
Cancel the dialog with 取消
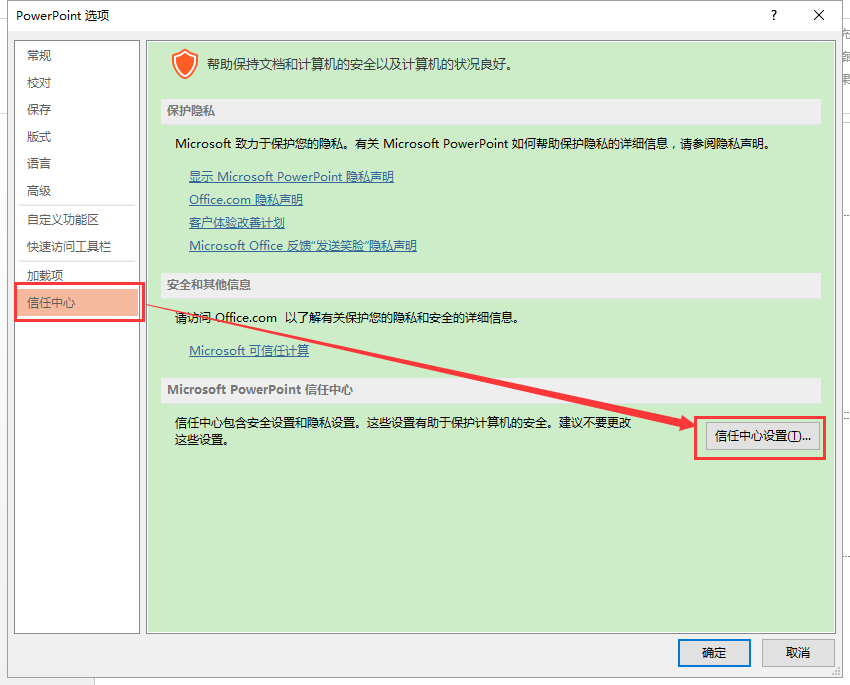click(x=797, y=652)
